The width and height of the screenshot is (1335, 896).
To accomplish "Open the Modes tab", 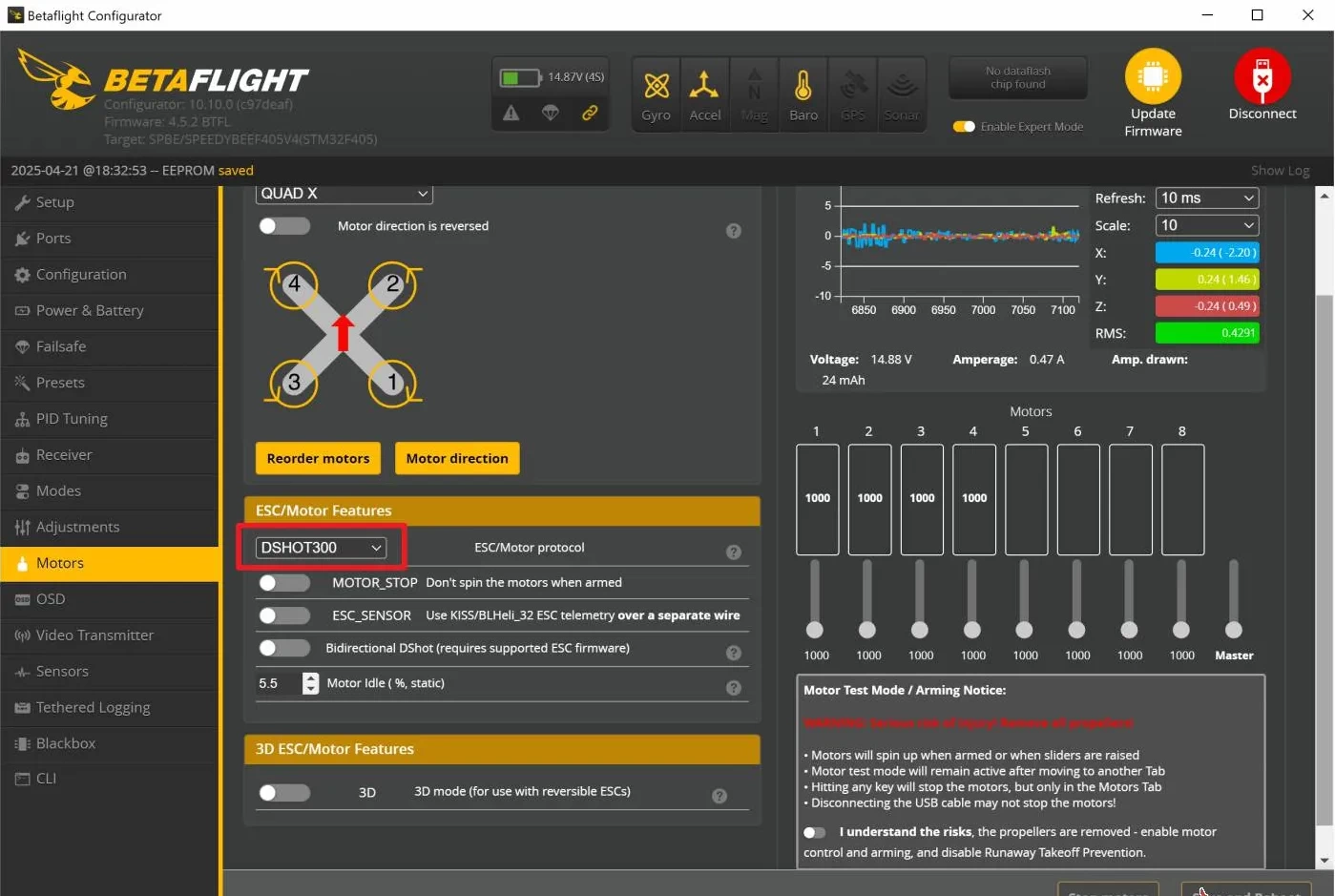I will pos(110,491).
